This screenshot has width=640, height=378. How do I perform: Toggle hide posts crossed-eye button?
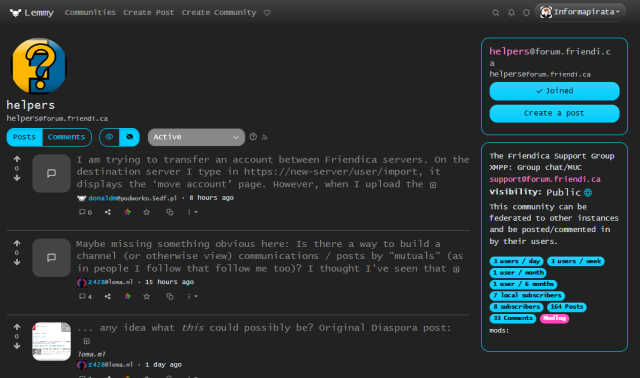pos(129,137)
